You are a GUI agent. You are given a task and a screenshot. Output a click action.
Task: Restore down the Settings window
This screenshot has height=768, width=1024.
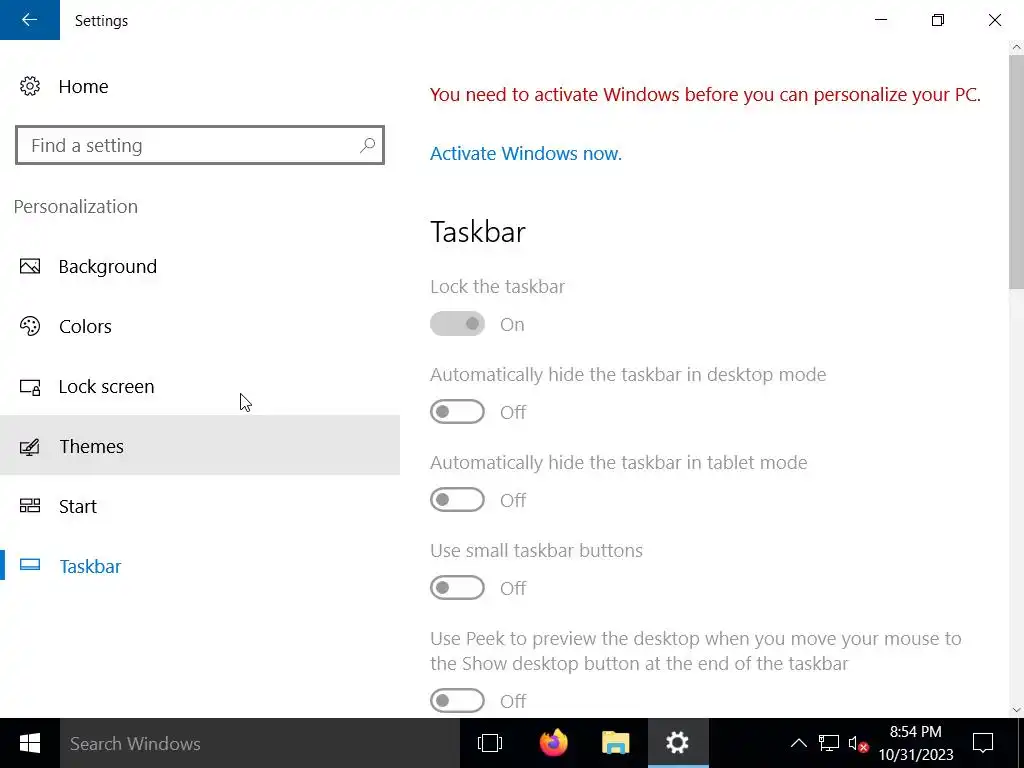click(x=938, y=20)
